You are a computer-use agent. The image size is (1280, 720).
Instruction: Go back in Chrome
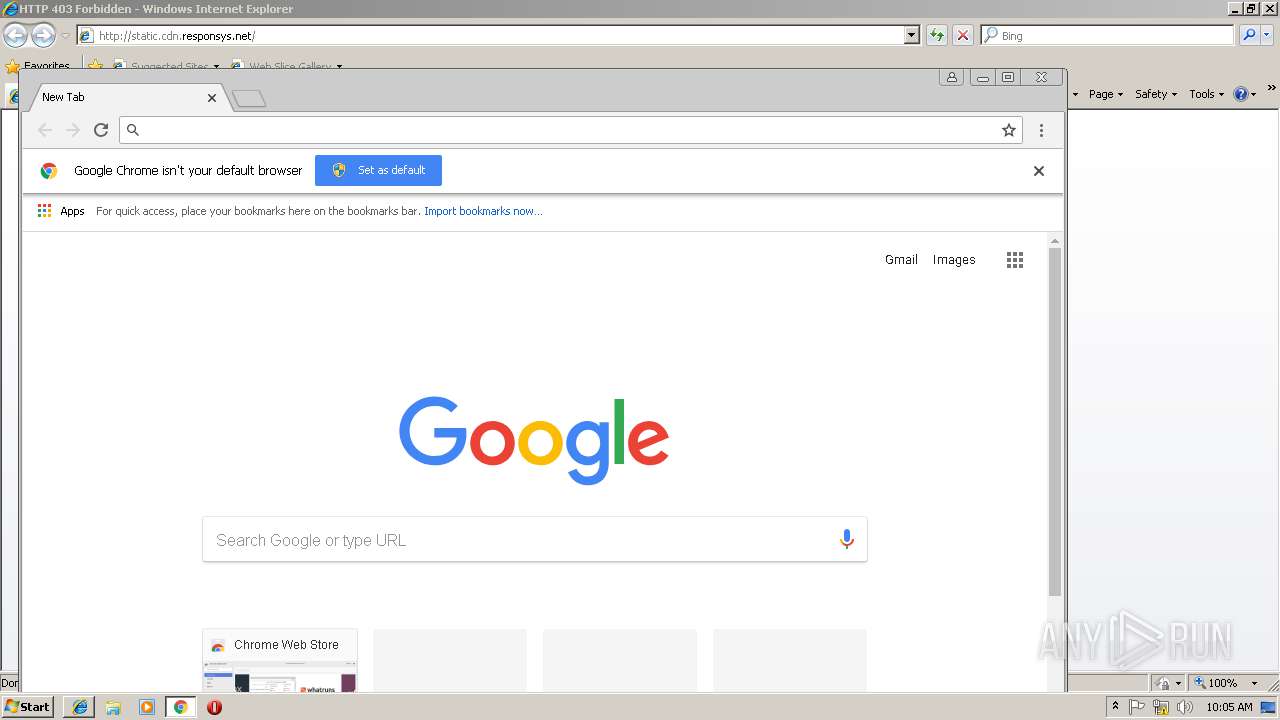tap(45, 130)
